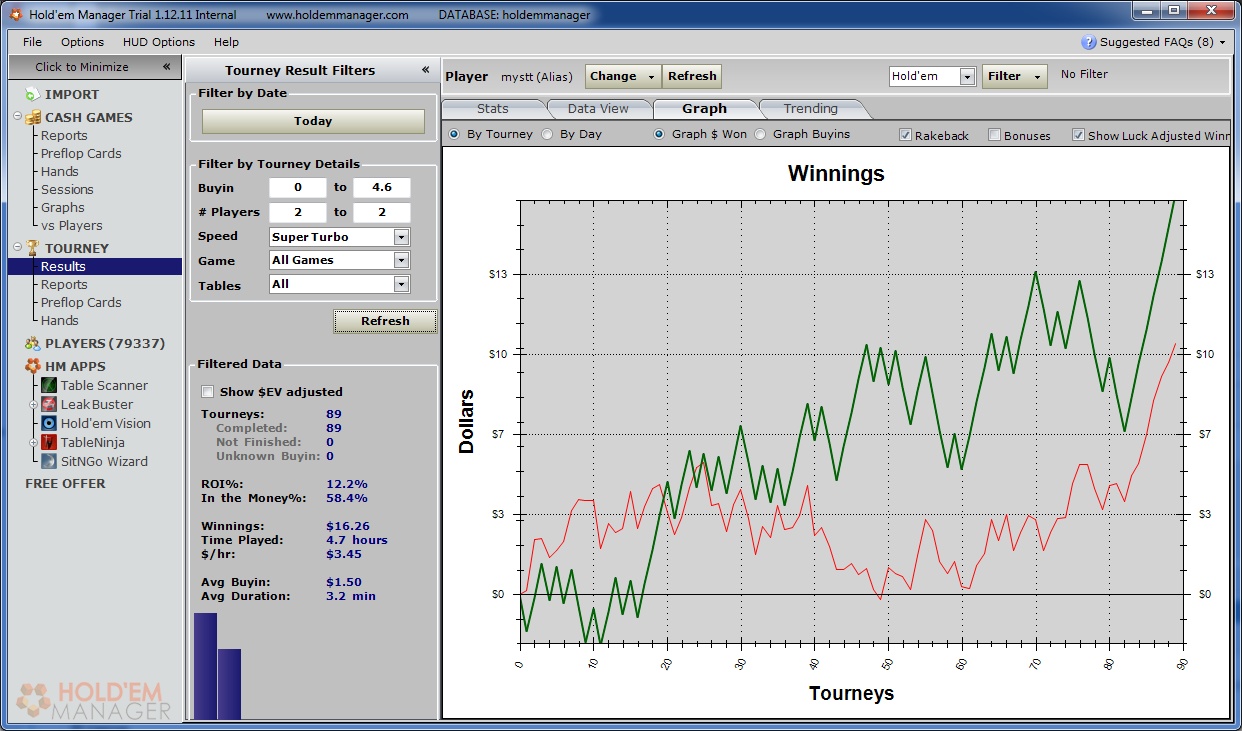Click the Today date filter button
The height and width of the screenshot is (731, 1242).
(313, 121)
